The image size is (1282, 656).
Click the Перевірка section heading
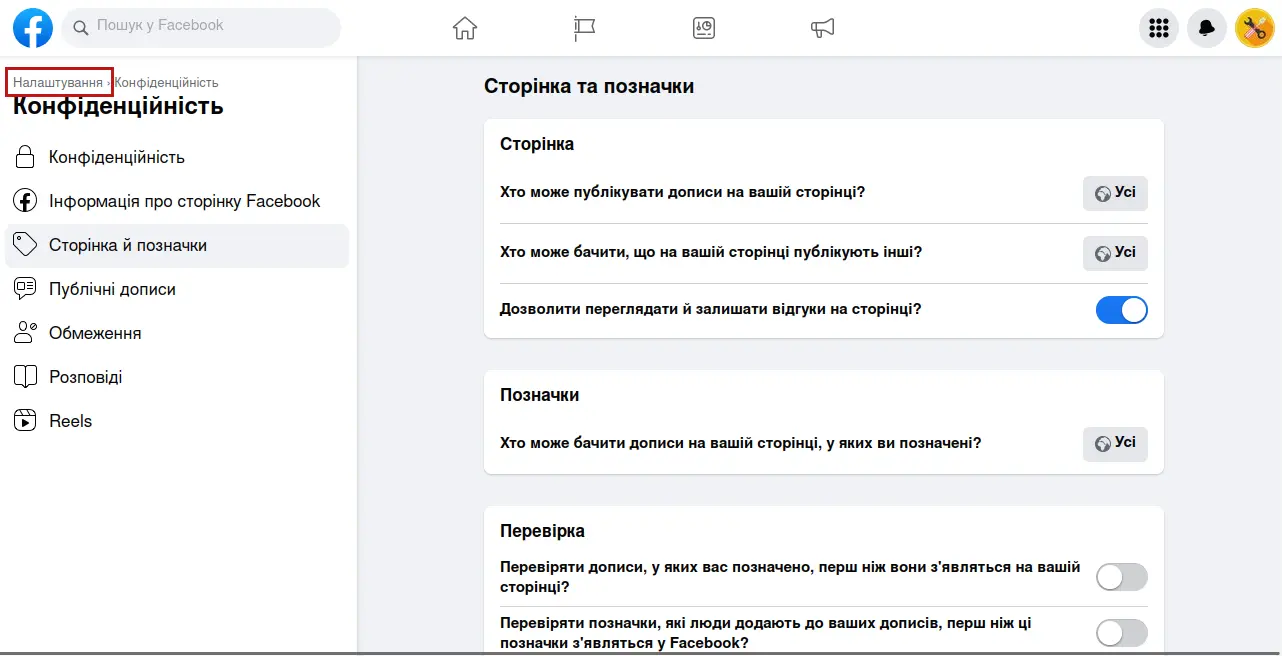[542, 531]
